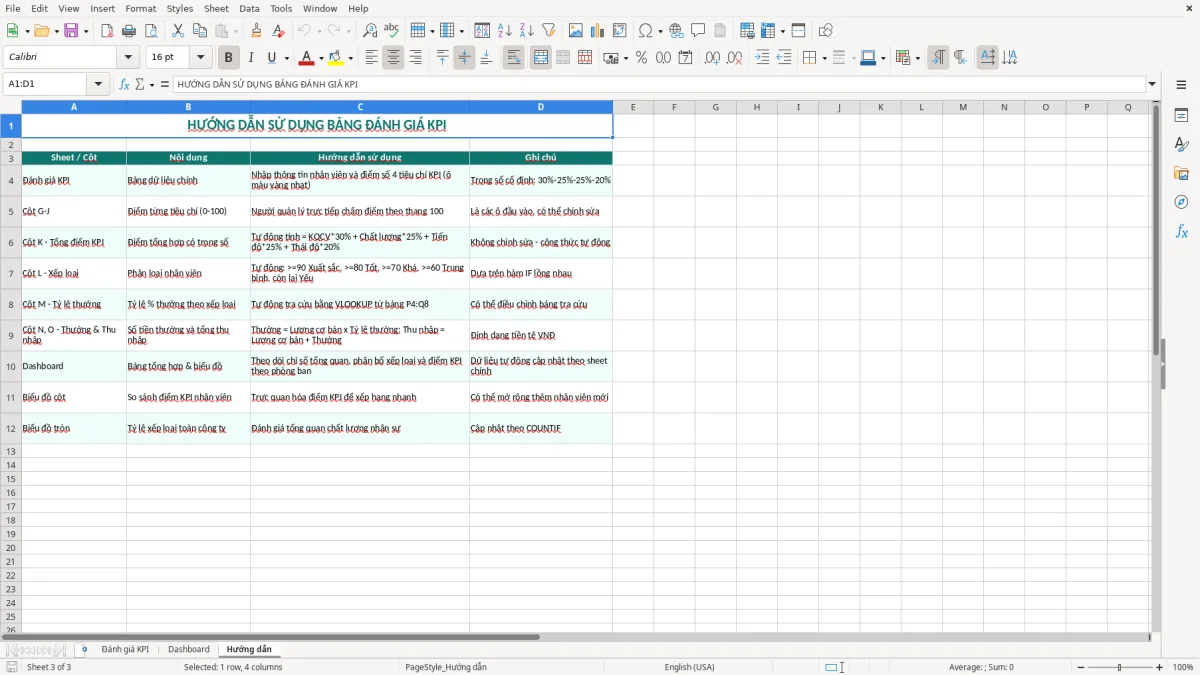1200x675 pixels.
Task: Sort descending
Action: pyautogui.click(x=527, y=31)
